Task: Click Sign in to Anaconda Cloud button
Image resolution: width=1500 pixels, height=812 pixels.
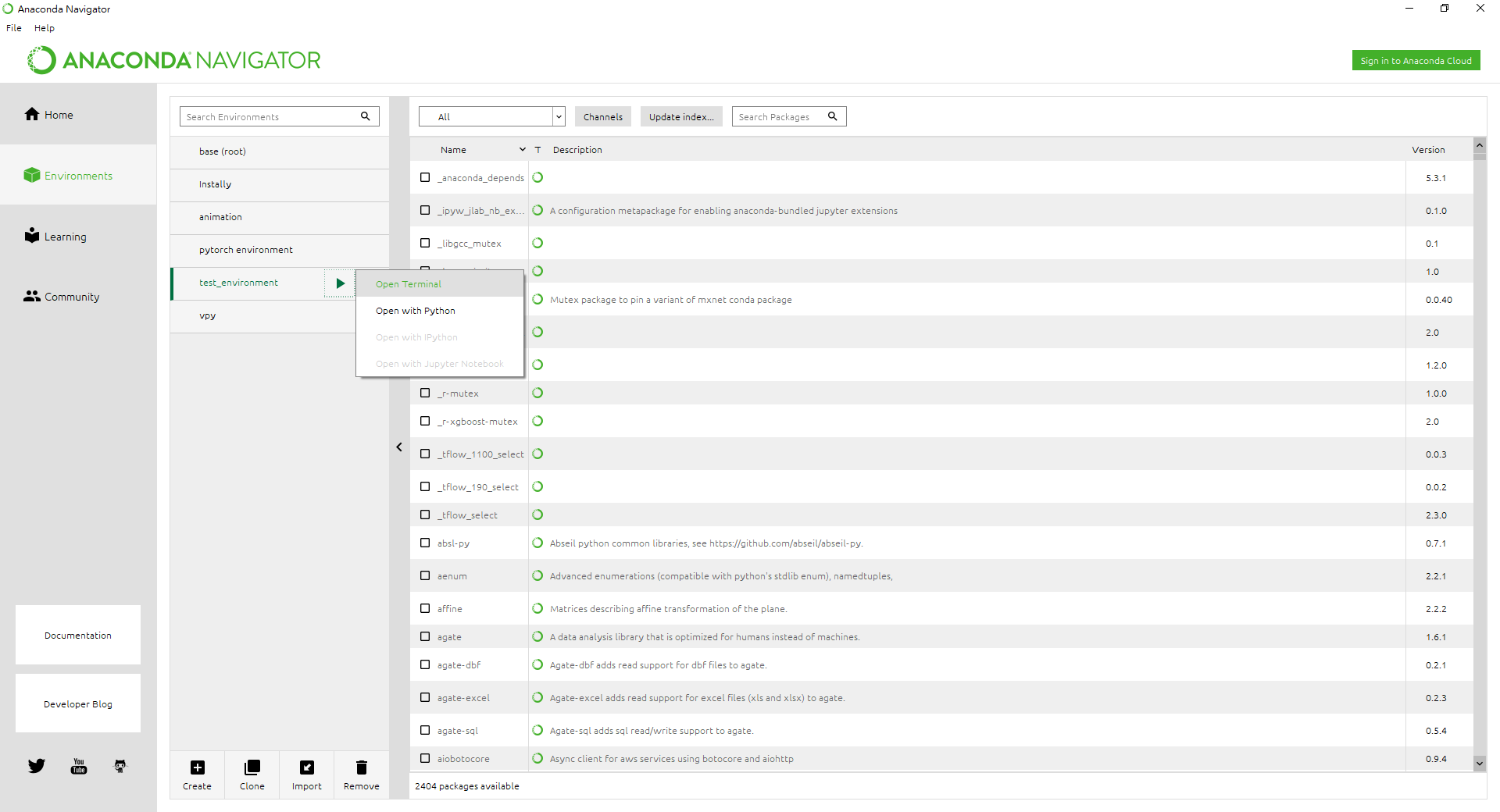Action: (1415, 61)
